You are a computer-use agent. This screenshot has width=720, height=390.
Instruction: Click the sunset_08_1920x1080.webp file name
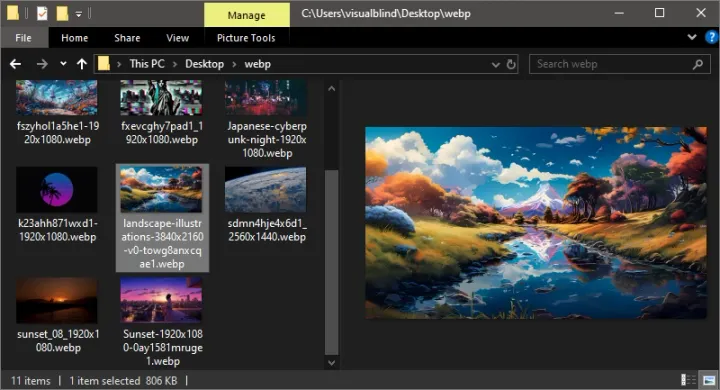coord(58,341)
